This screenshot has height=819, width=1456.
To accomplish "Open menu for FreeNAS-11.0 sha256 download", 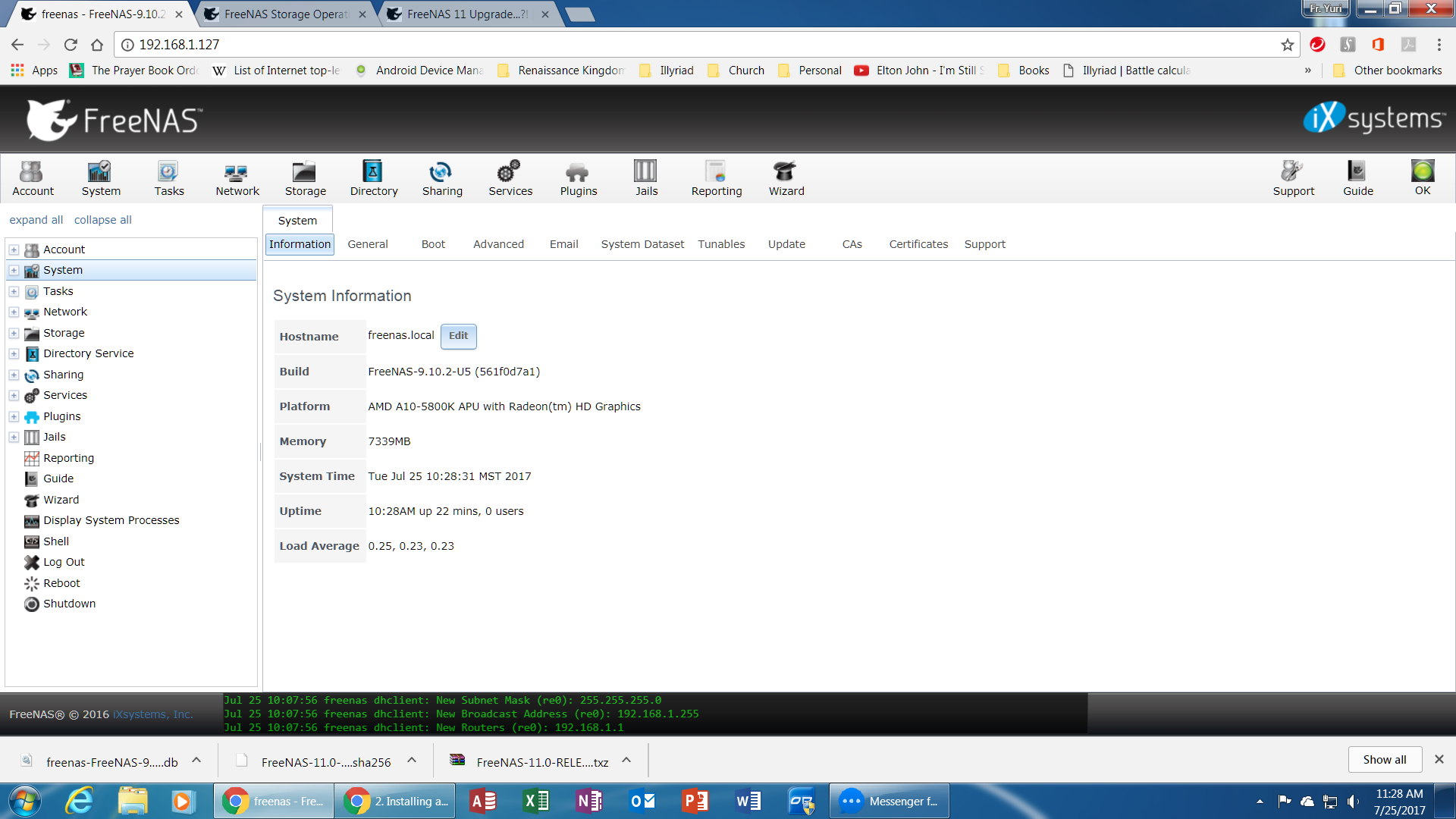I will (x=412, y=760).
